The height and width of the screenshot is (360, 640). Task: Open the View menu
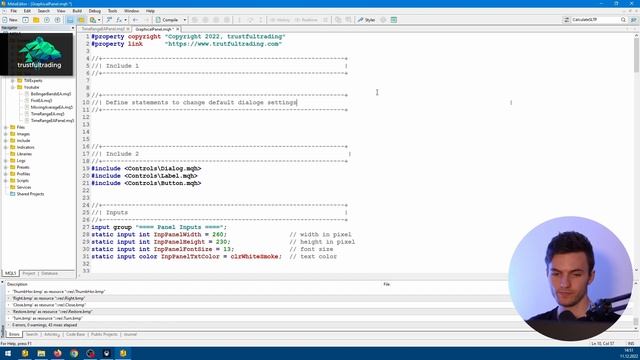[61, 11]
